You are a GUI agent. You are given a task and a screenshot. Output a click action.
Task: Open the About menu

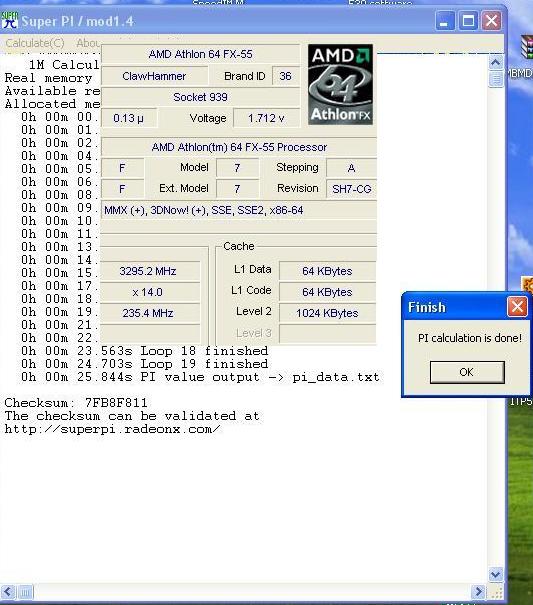pos(88,43)
